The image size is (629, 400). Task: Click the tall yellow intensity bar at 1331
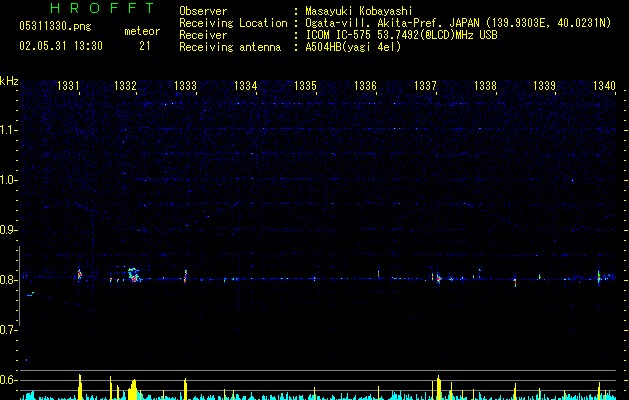(80, 387)
